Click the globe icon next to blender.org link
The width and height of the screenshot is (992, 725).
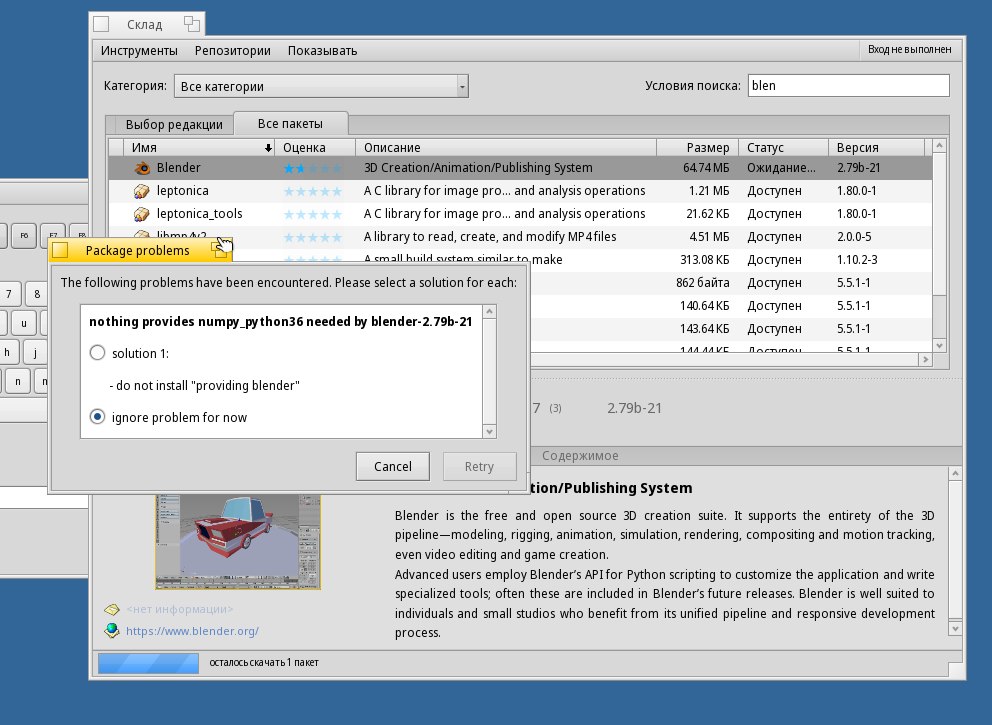pyautogui.click(x=112, y=630)
